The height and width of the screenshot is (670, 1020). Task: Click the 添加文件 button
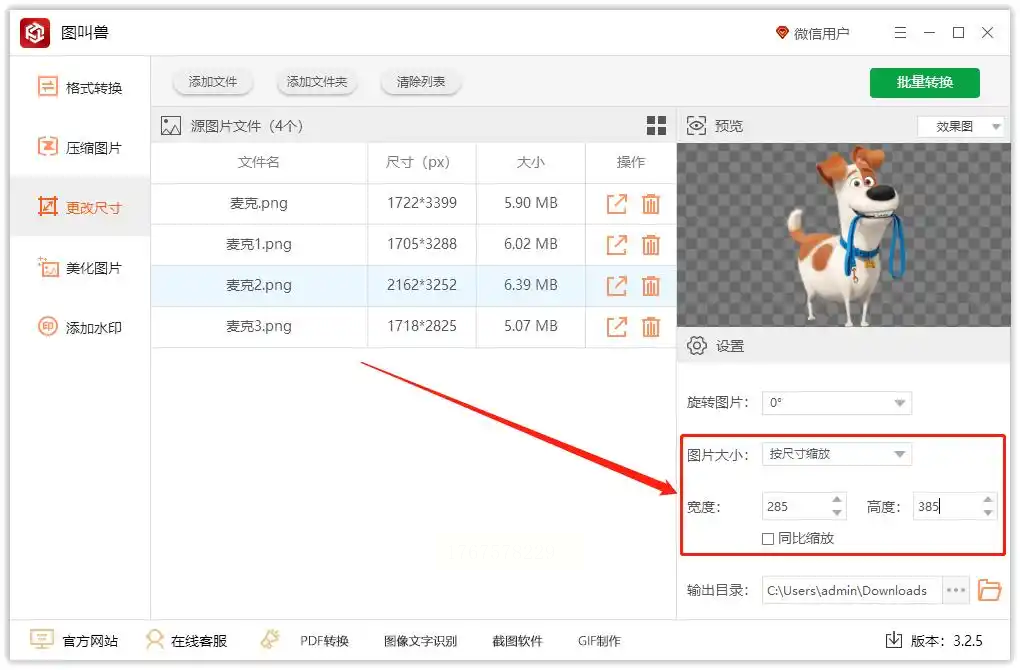(213, 82)
